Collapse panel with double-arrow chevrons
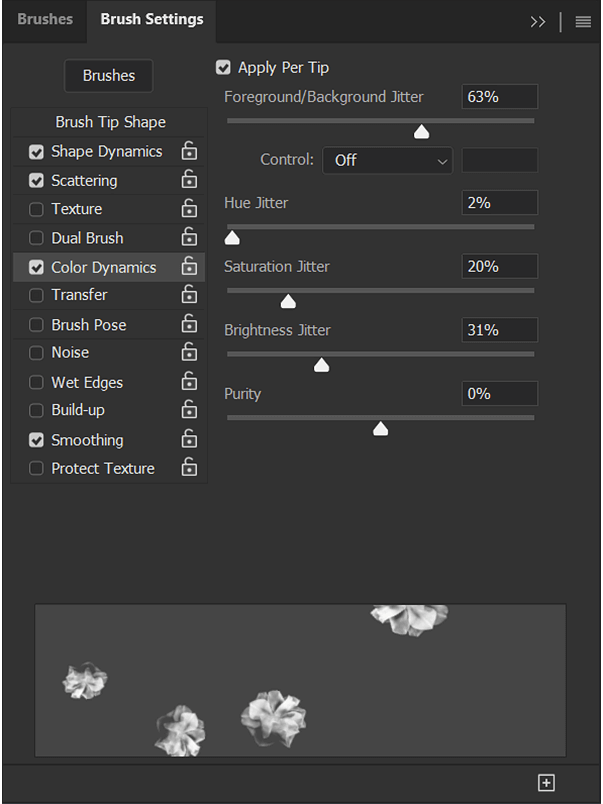603x804 pixels. tap(538, 21)
